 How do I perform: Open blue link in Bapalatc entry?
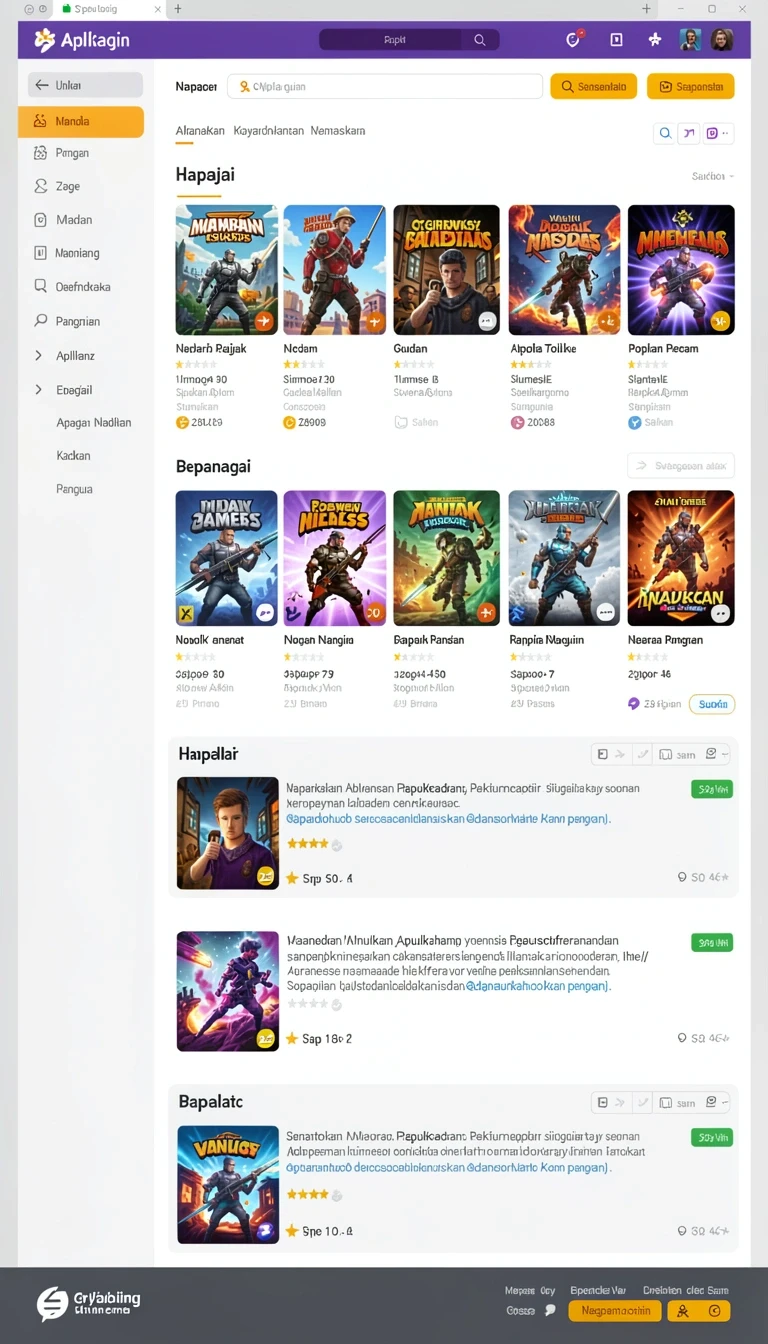coord(448,1167)
